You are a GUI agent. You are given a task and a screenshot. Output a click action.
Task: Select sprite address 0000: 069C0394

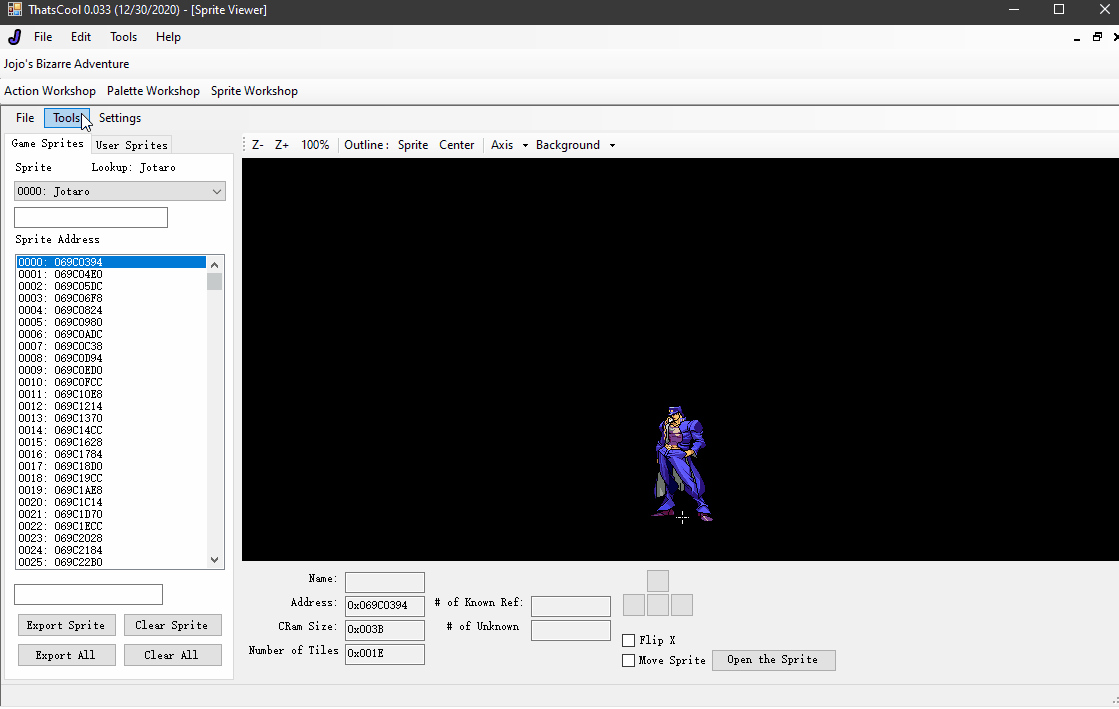(x=111, y=262)
